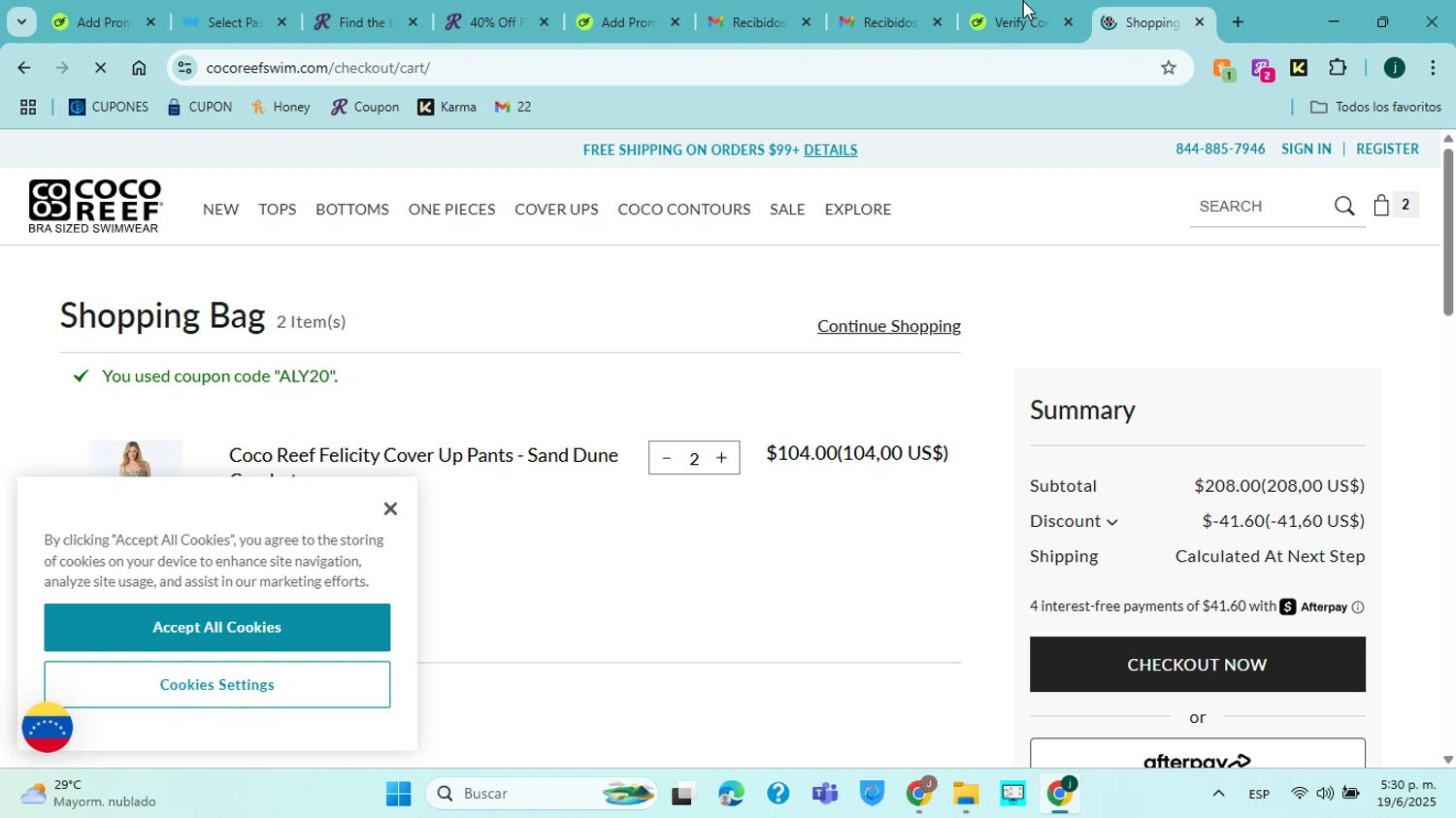The width and height of the screenshot is (1456, 818).
Task: Expand the Discount details chevron
Action: coord(1112,522)
